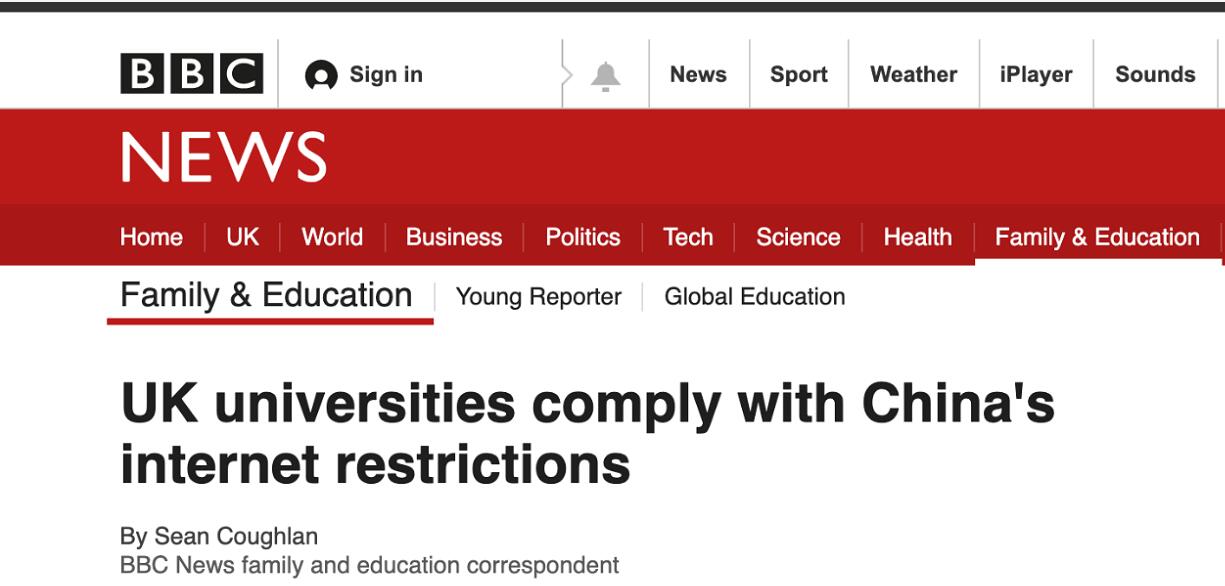Select the Home tab in news navigation
The height and width of the screenshot is (586, 1225).
151,237
